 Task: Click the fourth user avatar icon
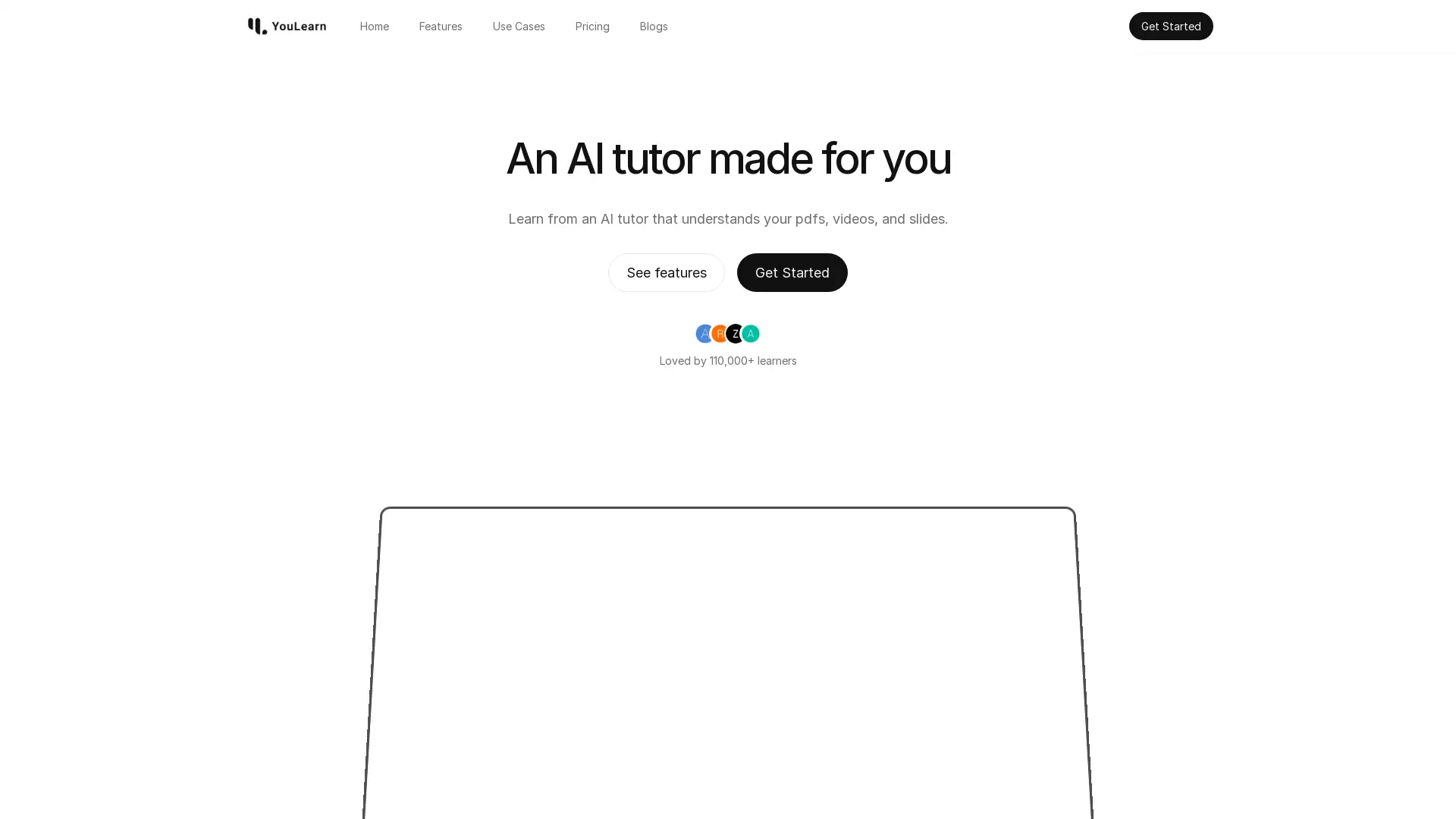(x=750, y=333)
